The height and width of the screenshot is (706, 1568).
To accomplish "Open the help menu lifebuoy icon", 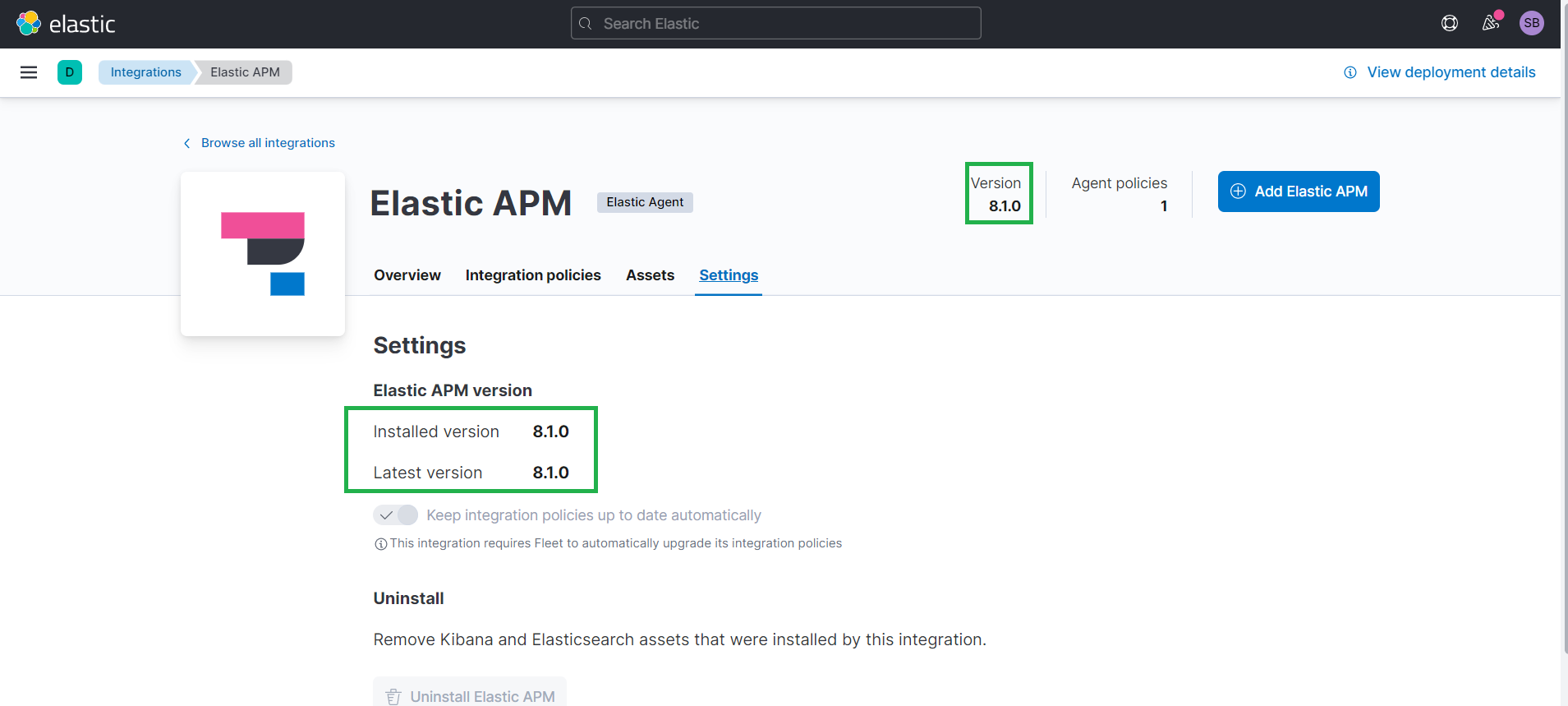I will [x=1450, y=24].
